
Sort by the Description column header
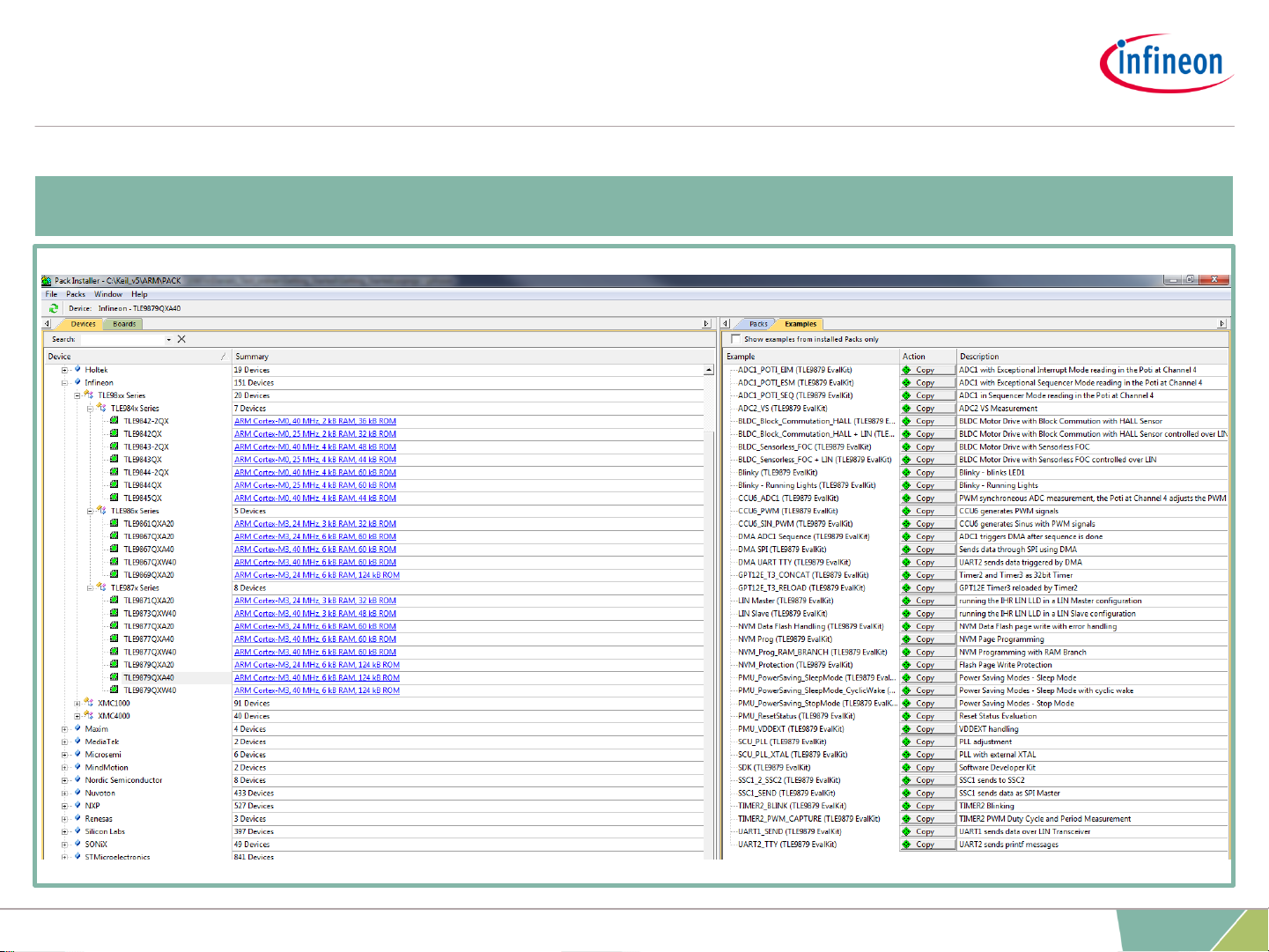point(1092,357)
